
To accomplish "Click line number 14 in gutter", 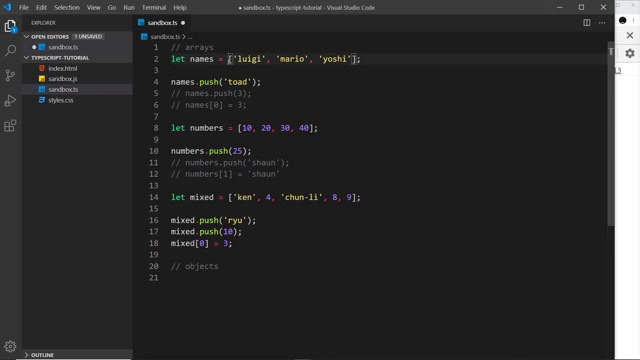I will click(x=153, y=198).
